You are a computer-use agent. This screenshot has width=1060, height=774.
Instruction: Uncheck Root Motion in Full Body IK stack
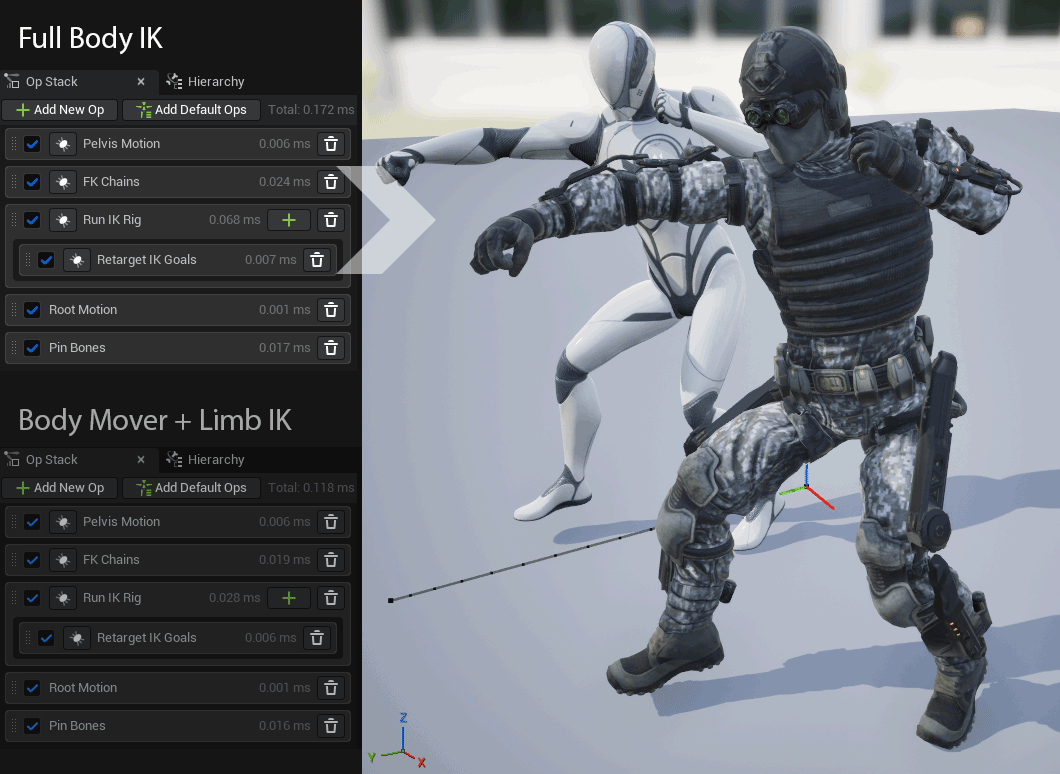pyautogui.click(x=32, y=310)
